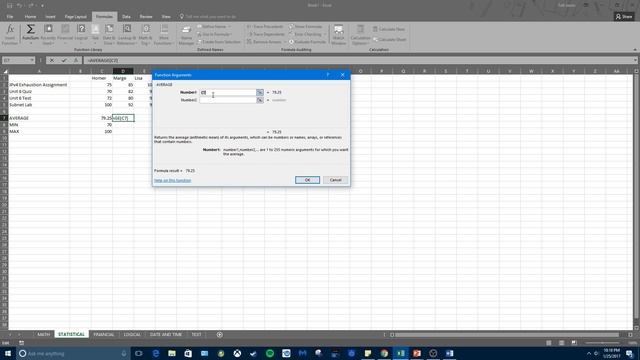The height and width of the screenshot is (360, 640).
Task: Click the Number2 input field
Action: [x=228, y=100]
